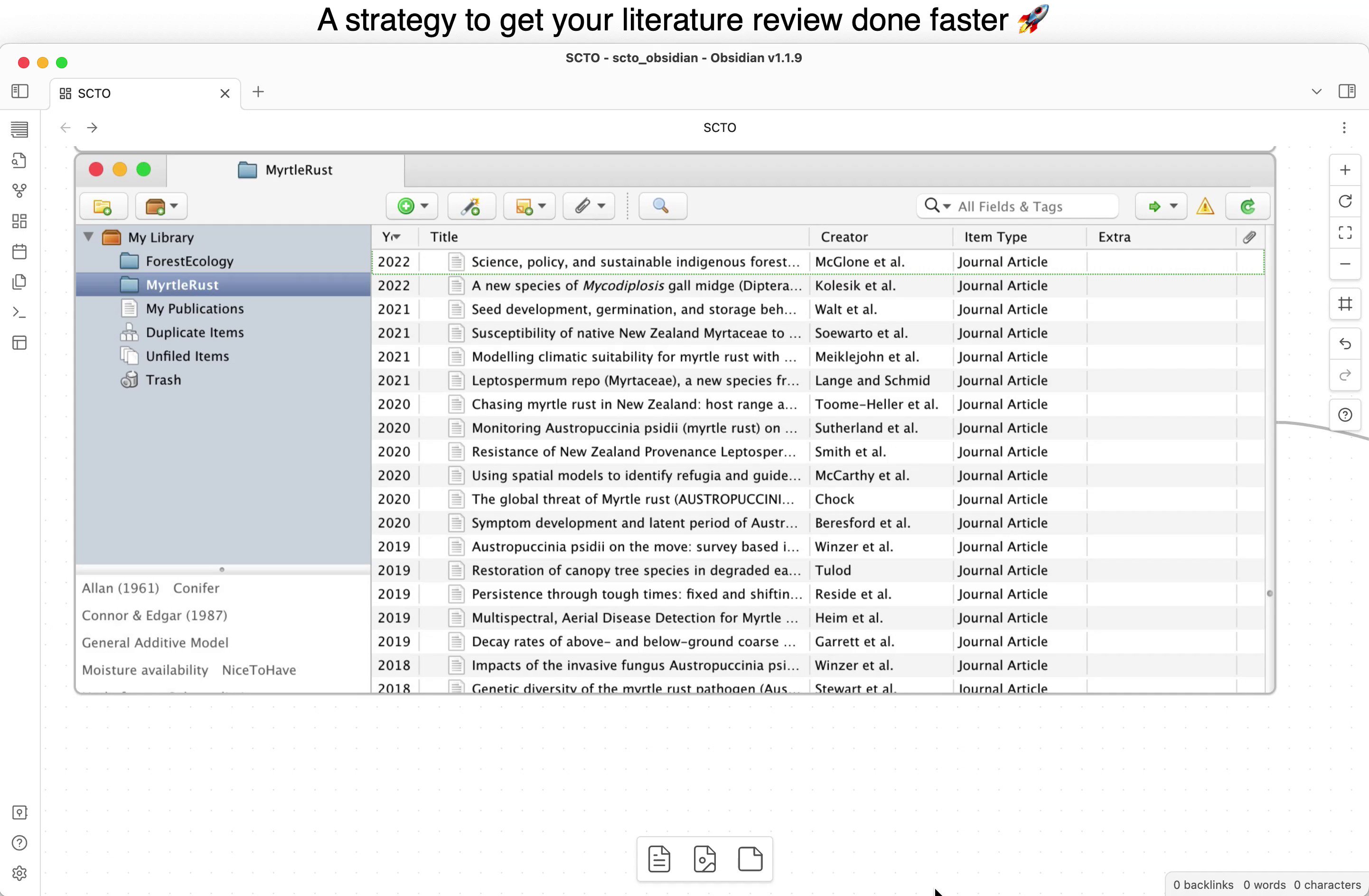Open more options menu for SCTO note
Screen dimensions: 1369x896
click(x=1344, y=127)
